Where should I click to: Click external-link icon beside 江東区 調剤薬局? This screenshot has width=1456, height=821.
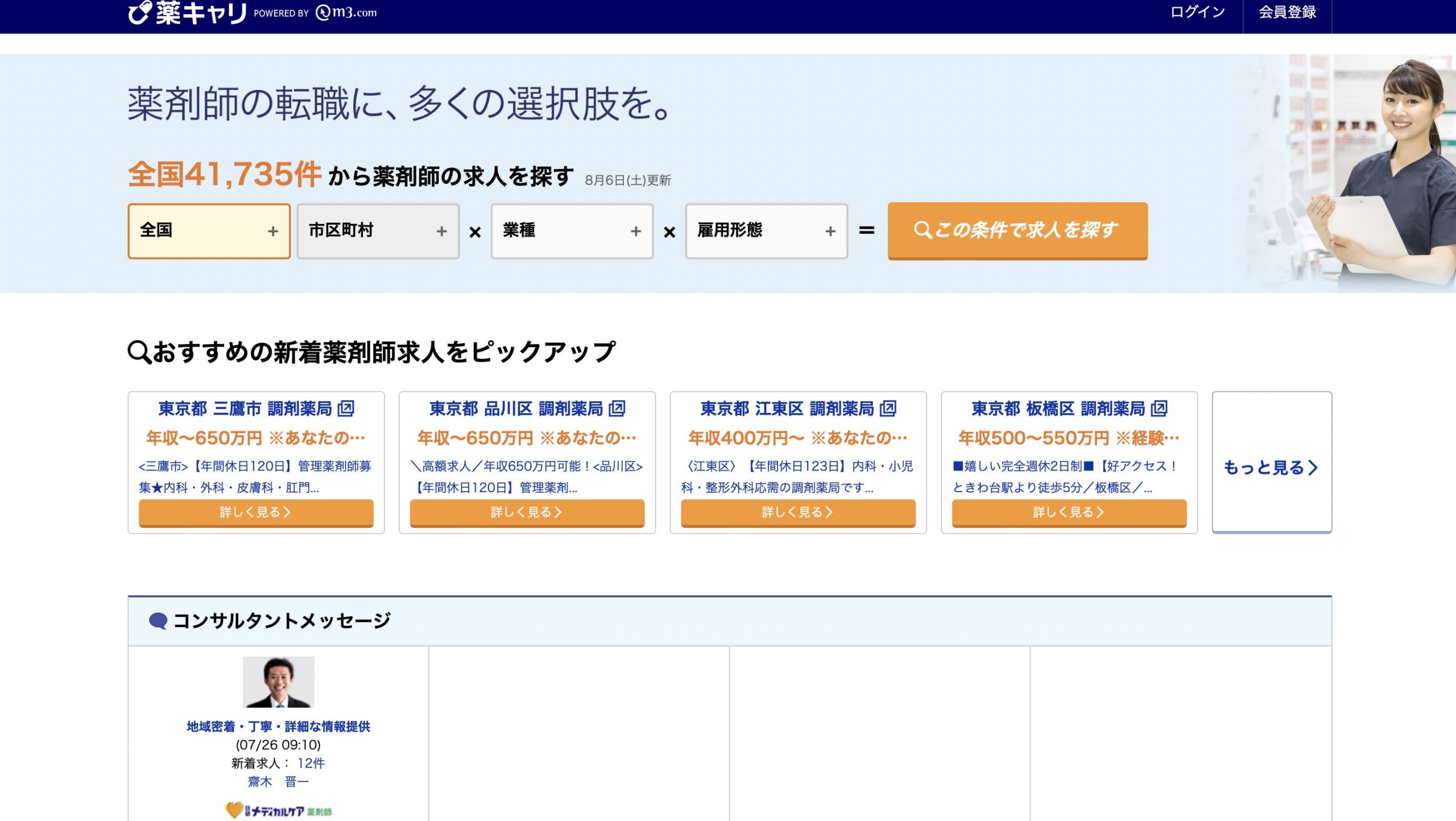pyautogui.click(x=888, y=409)
